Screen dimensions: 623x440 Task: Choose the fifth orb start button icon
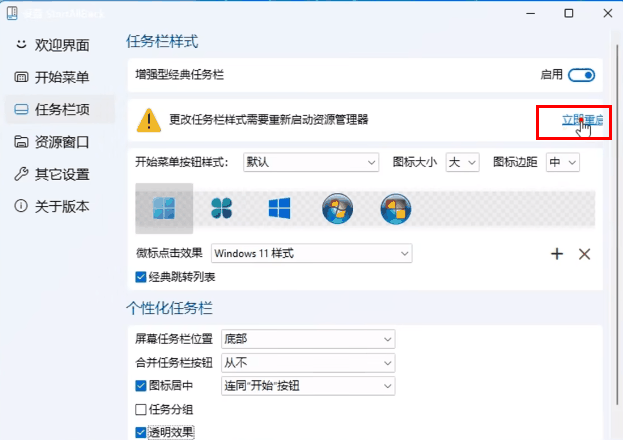tap(395, 208)
